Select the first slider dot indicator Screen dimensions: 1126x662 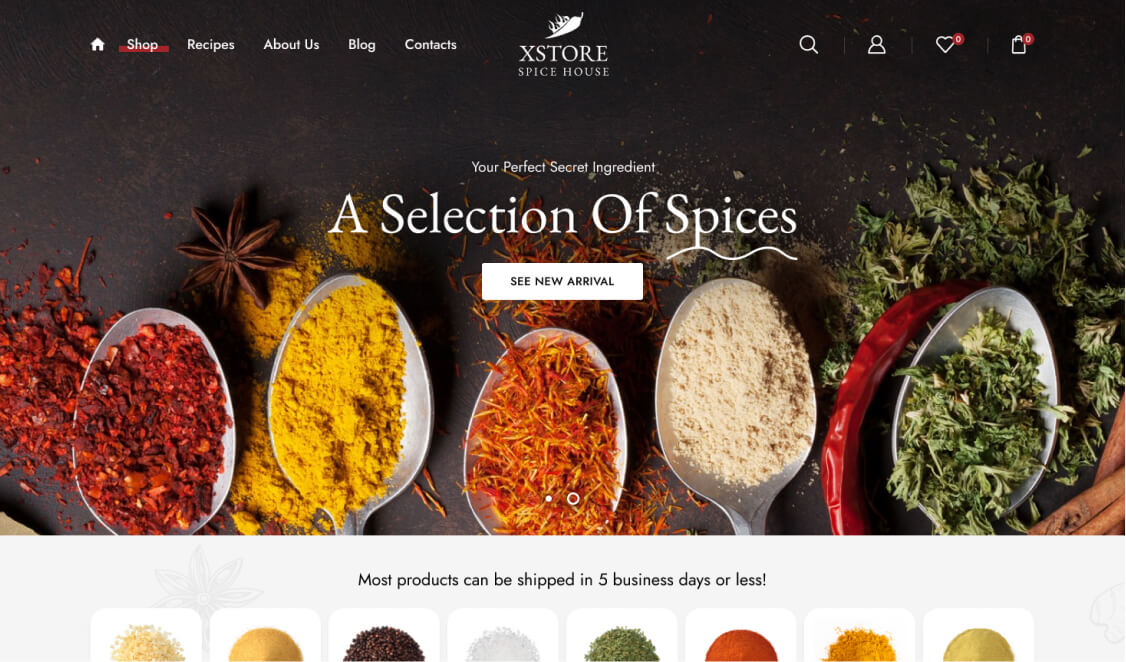pyautogui.click(x=549, y=498)
